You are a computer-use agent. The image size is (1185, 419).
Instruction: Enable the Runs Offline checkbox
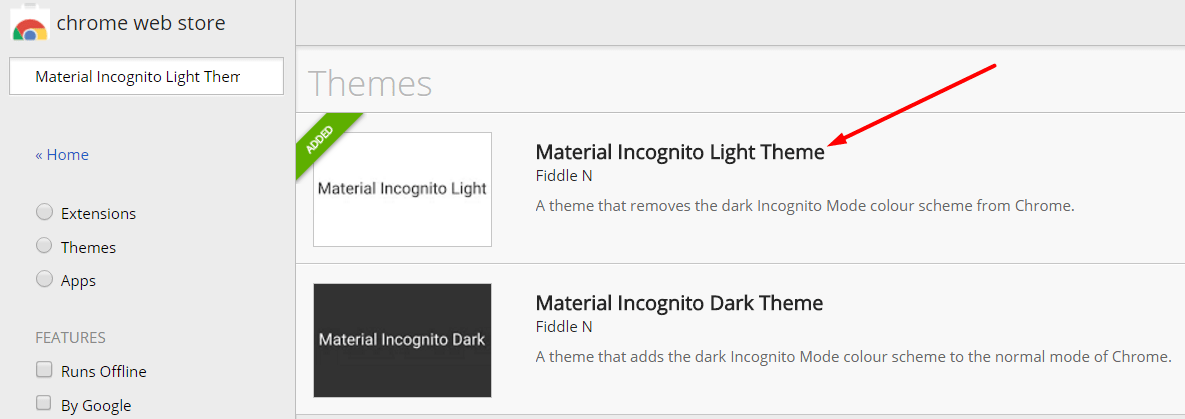(44, 371)
